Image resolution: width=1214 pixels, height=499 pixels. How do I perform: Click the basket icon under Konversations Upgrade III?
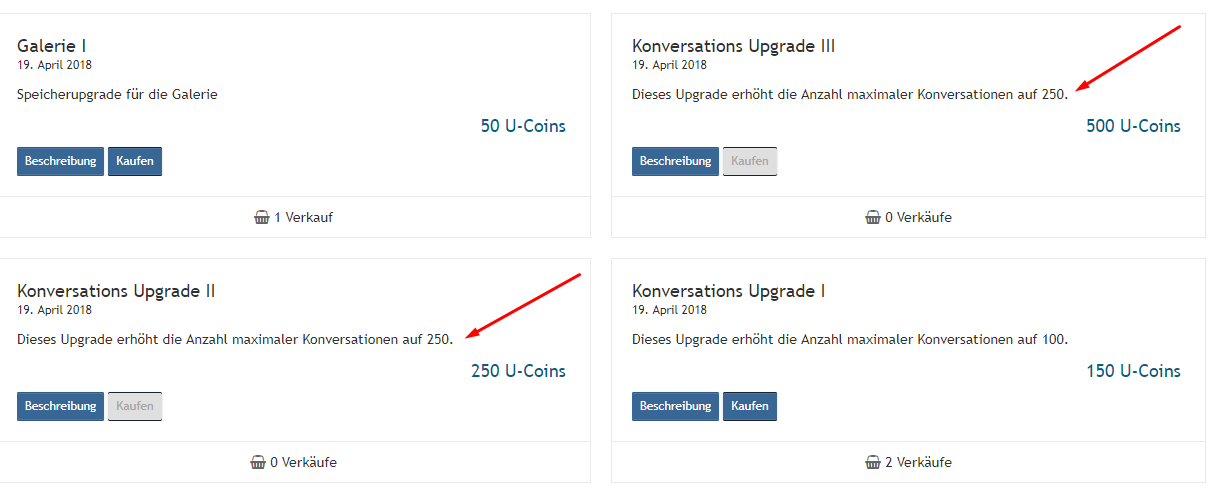[x=872, y=217]
